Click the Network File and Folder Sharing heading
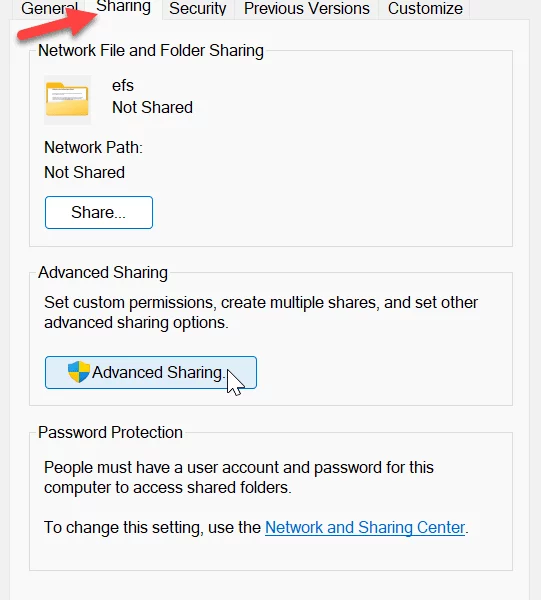Viewport: 541px width, 600px height. point(151,51)
